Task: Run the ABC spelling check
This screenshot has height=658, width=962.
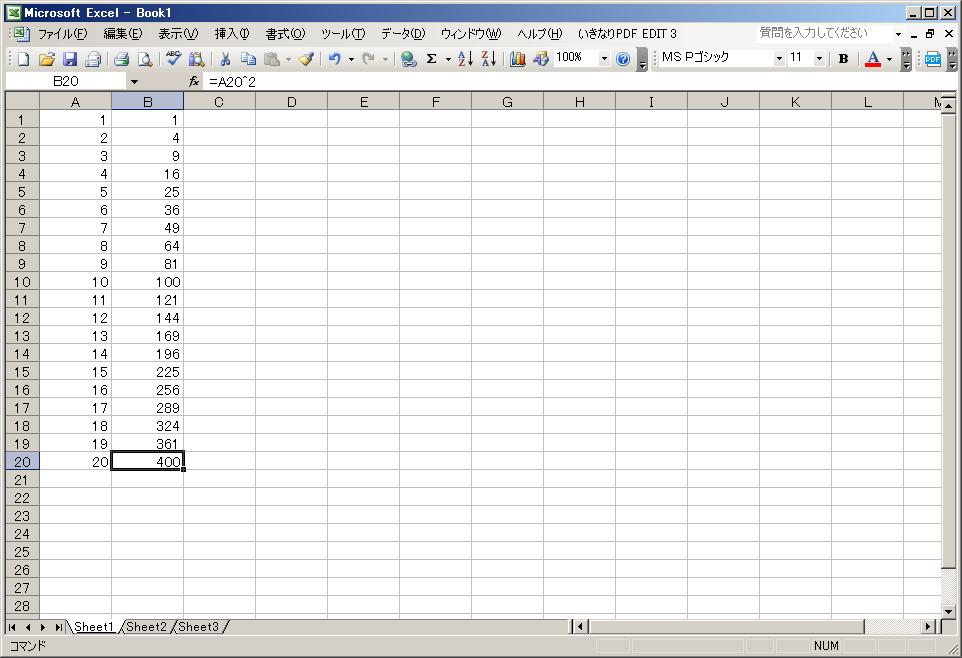Action: pyautogui.click(x=173, y=59)
